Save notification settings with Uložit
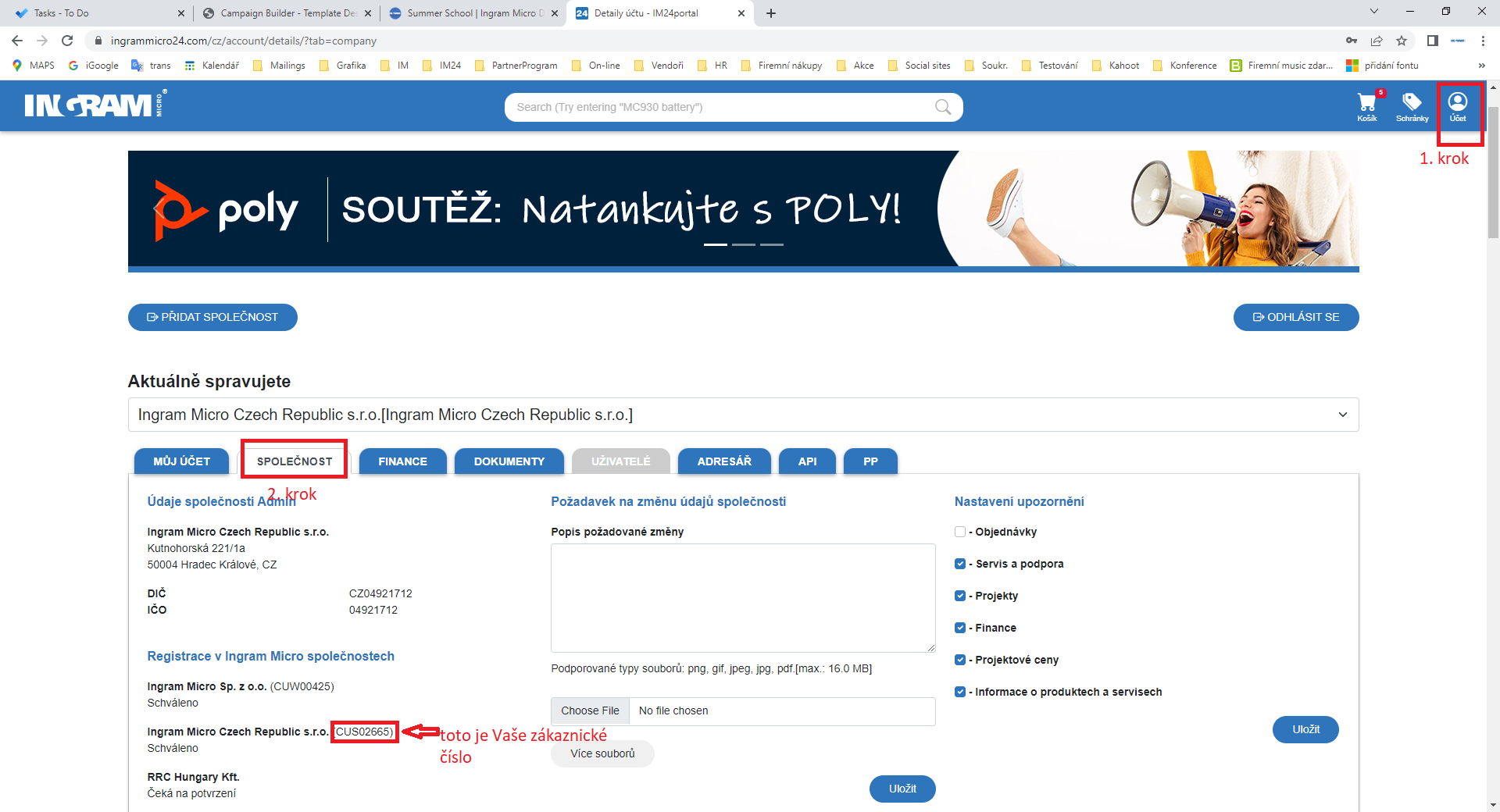Screen dimensions: 1500x812 point(1305,729)
